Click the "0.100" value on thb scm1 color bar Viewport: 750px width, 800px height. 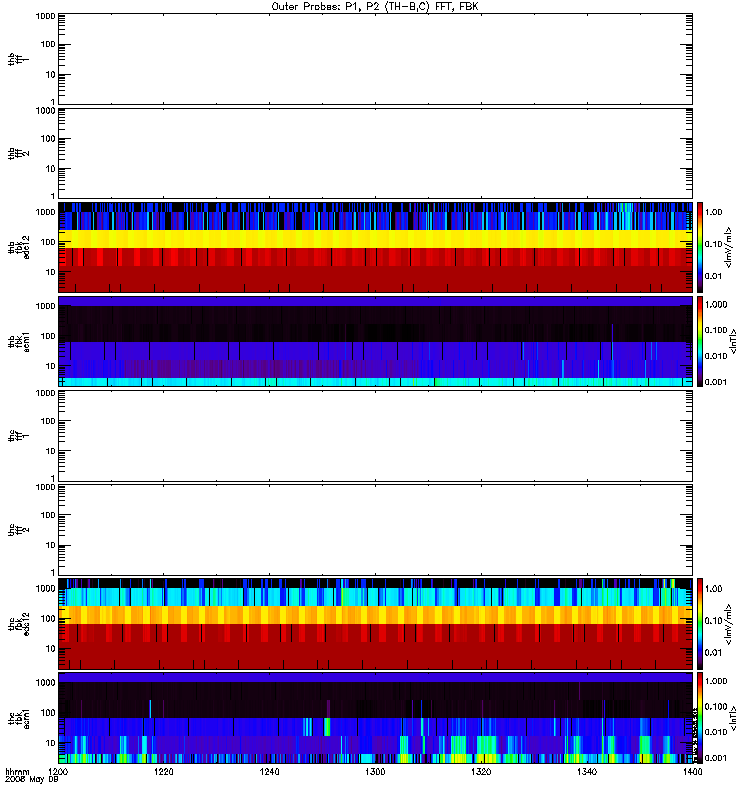[x=716, y=330]
